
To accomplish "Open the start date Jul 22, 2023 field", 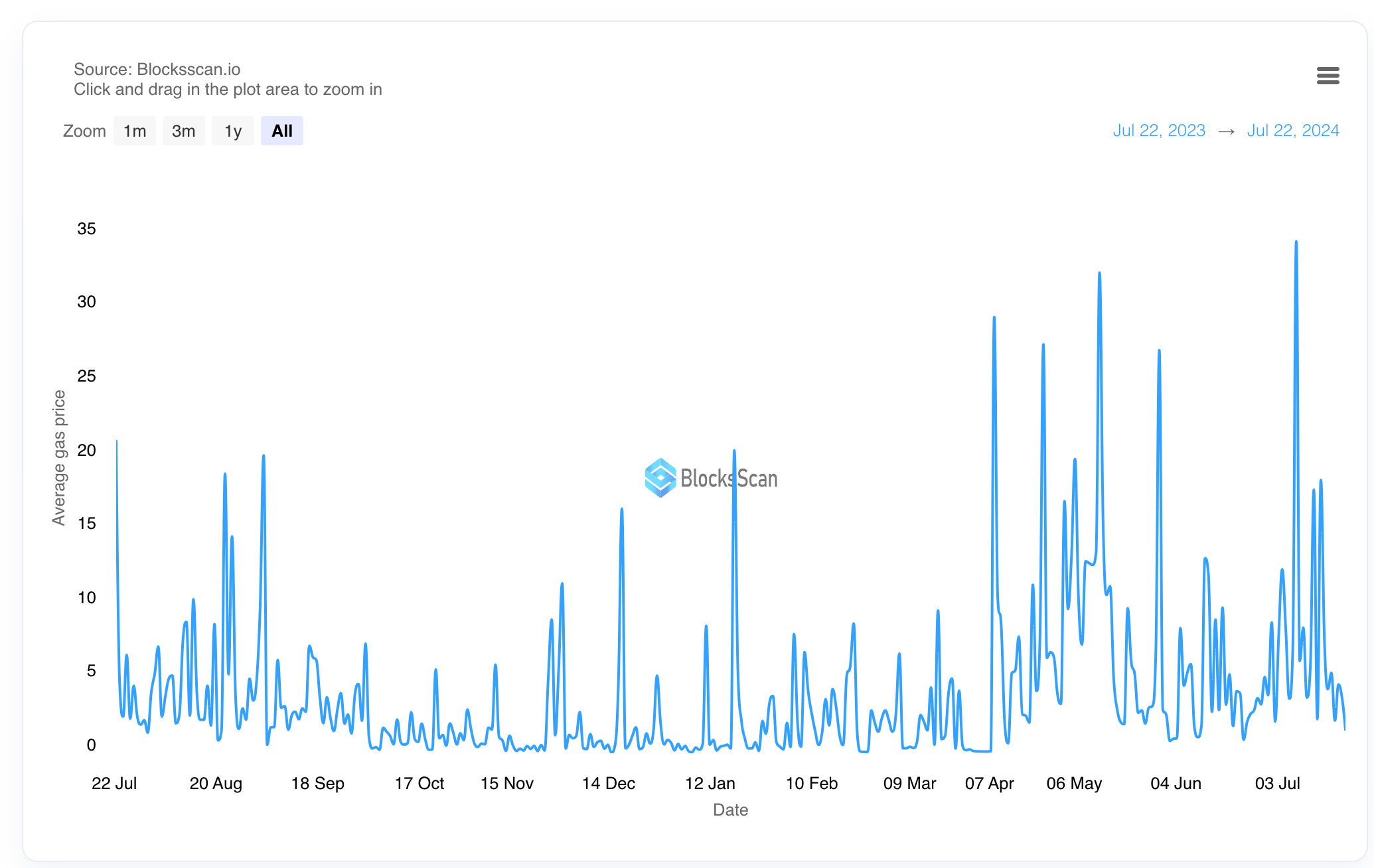I will coord(1158,131).
